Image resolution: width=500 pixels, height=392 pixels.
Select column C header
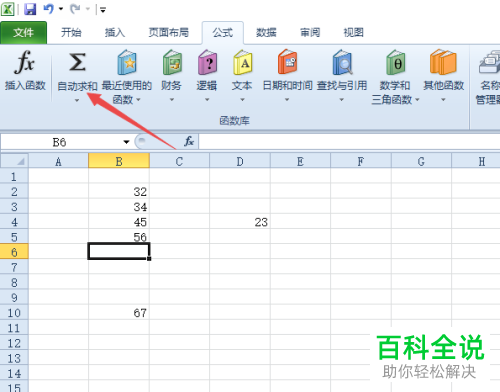179,161
